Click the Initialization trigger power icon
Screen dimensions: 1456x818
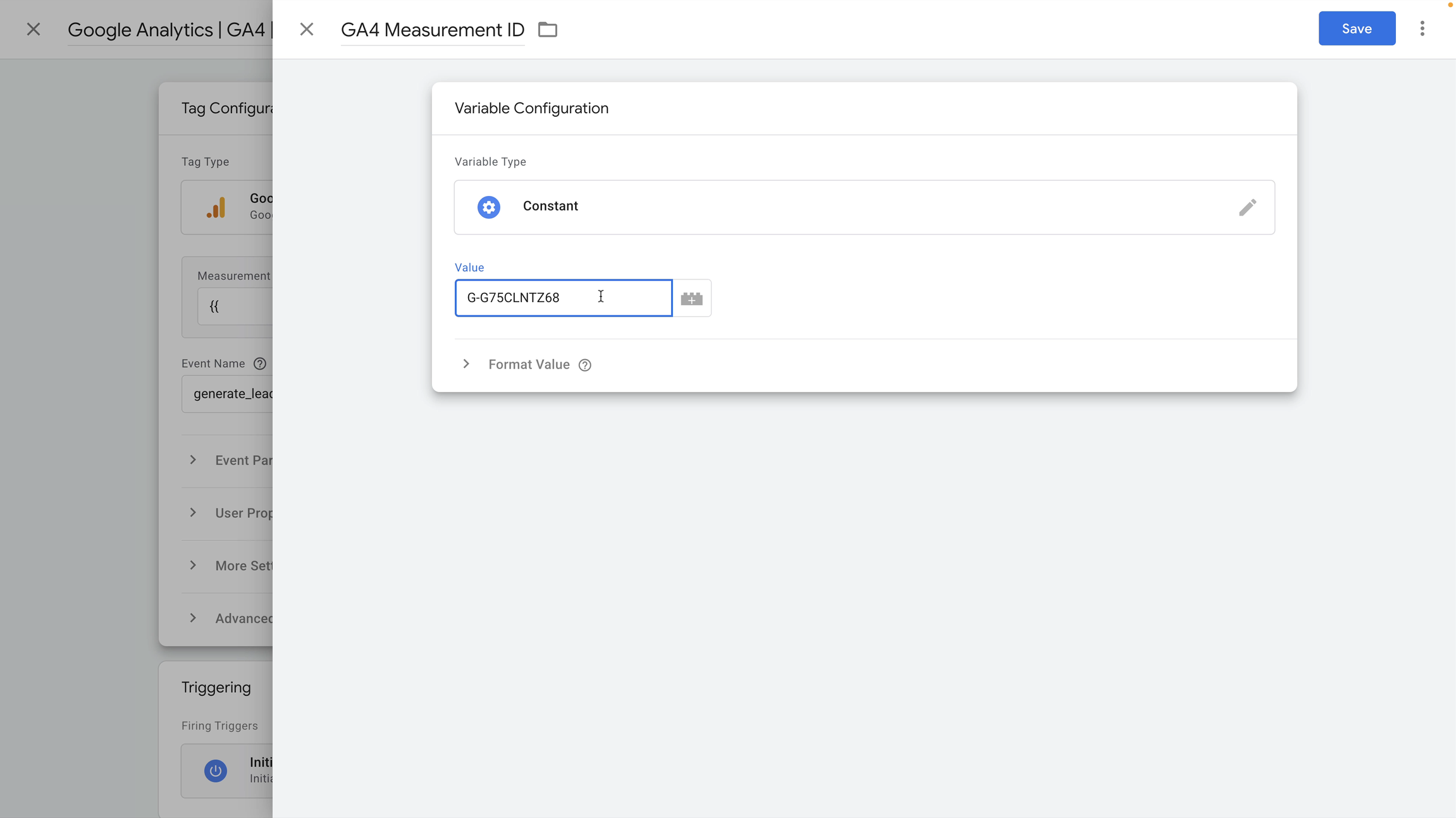[214, 771]
